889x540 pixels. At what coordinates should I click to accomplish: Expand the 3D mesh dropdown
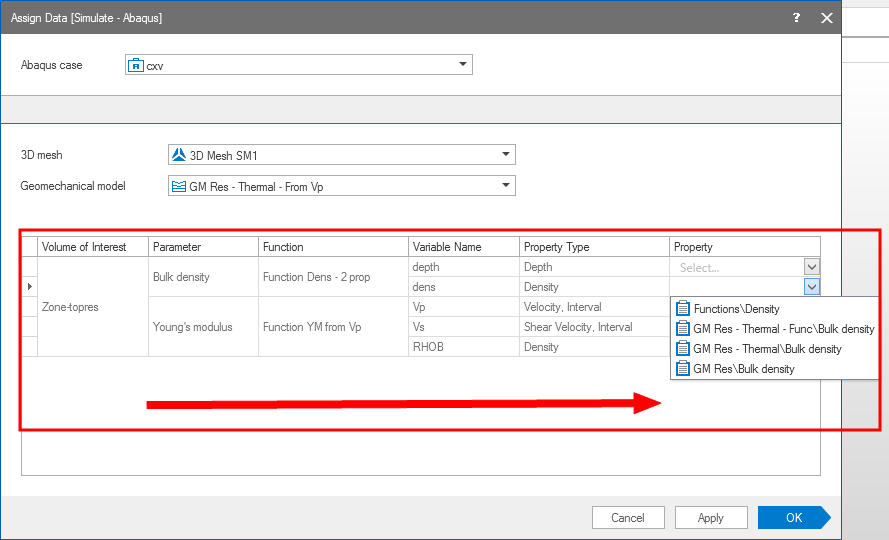pyautogui.click(x=505, y=155)
